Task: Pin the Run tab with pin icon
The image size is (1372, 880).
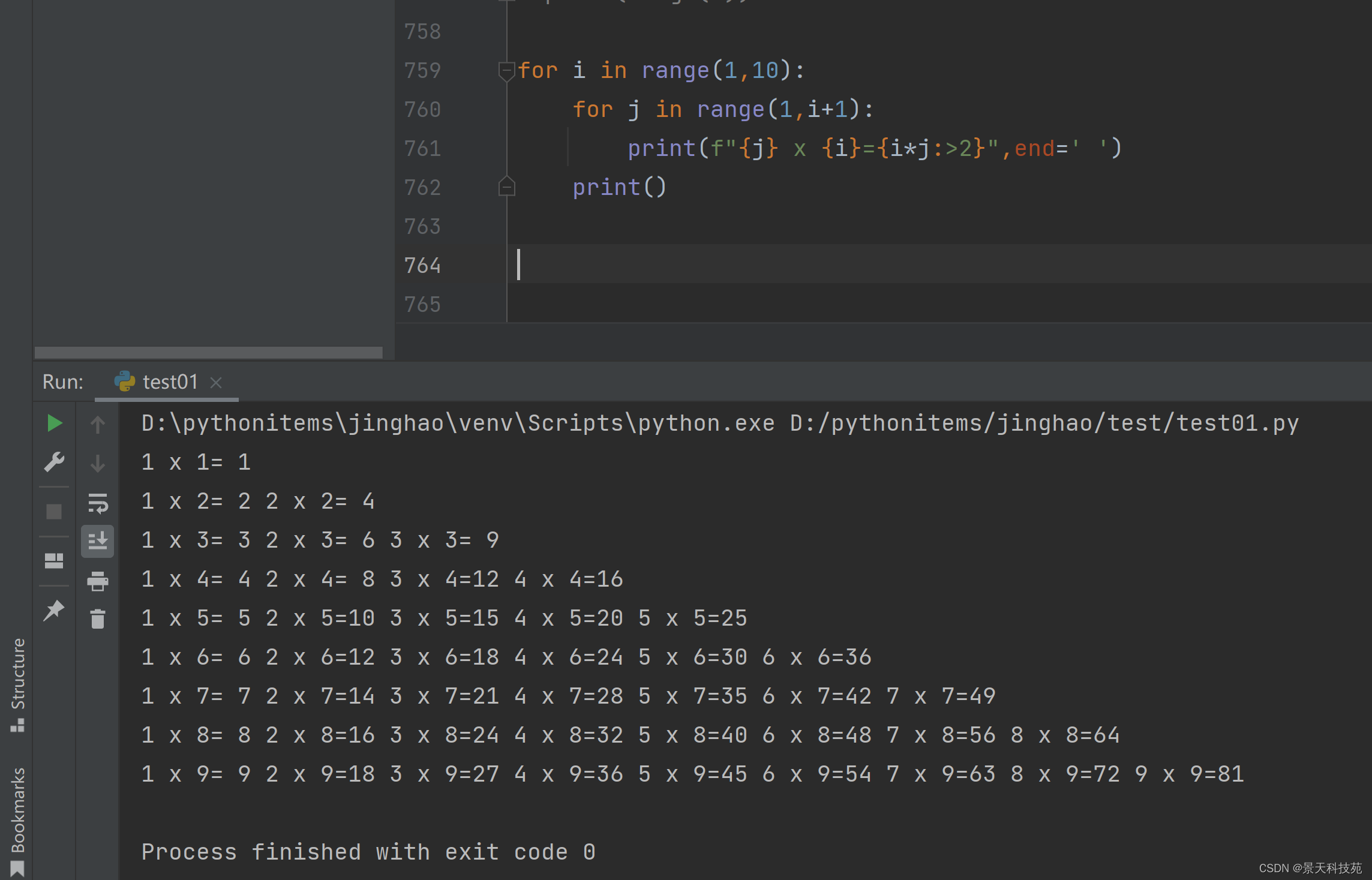Action: (54, 610)
